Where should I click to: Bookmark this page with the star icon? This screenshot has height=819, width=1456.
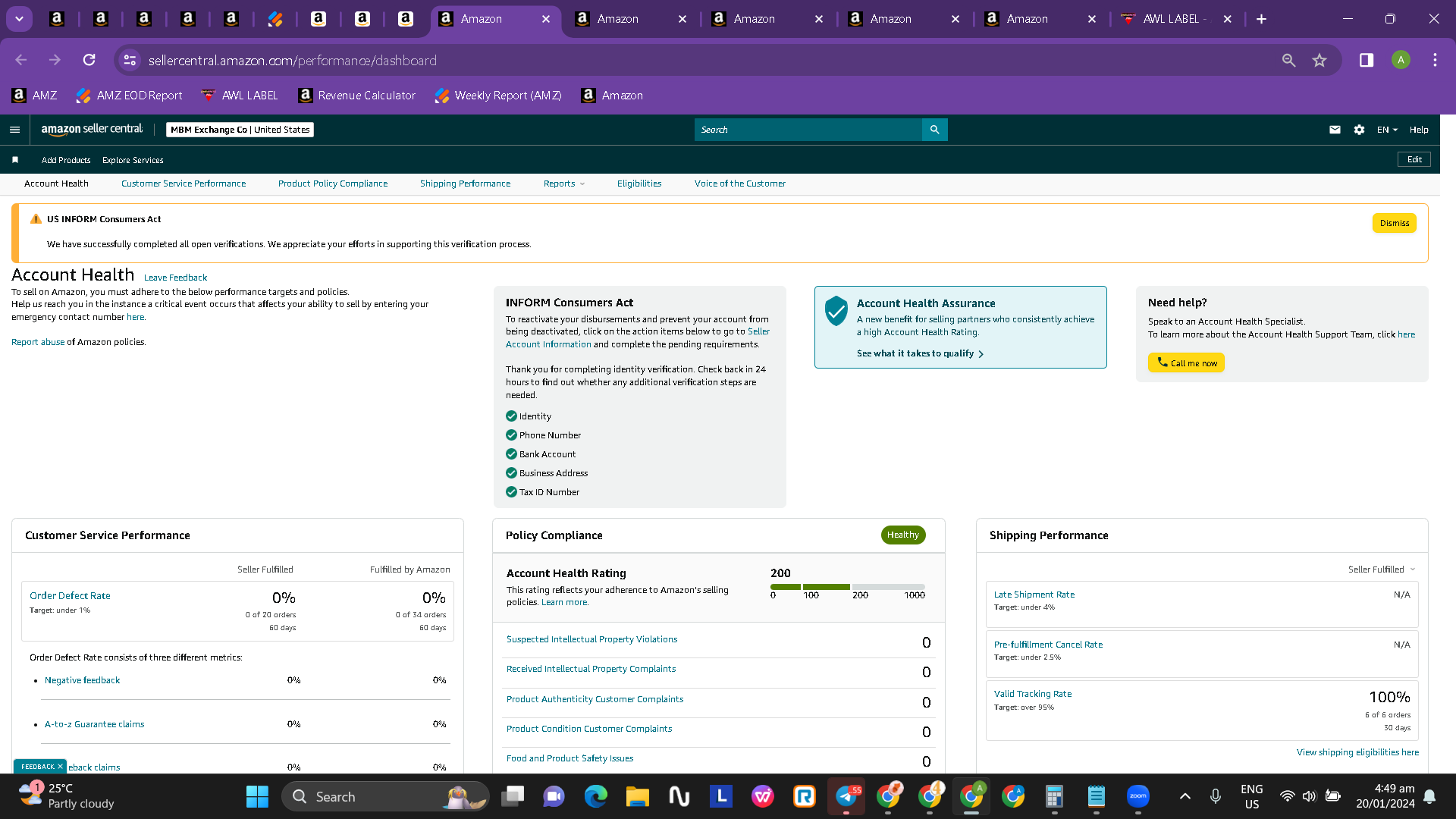(1319, 60)
